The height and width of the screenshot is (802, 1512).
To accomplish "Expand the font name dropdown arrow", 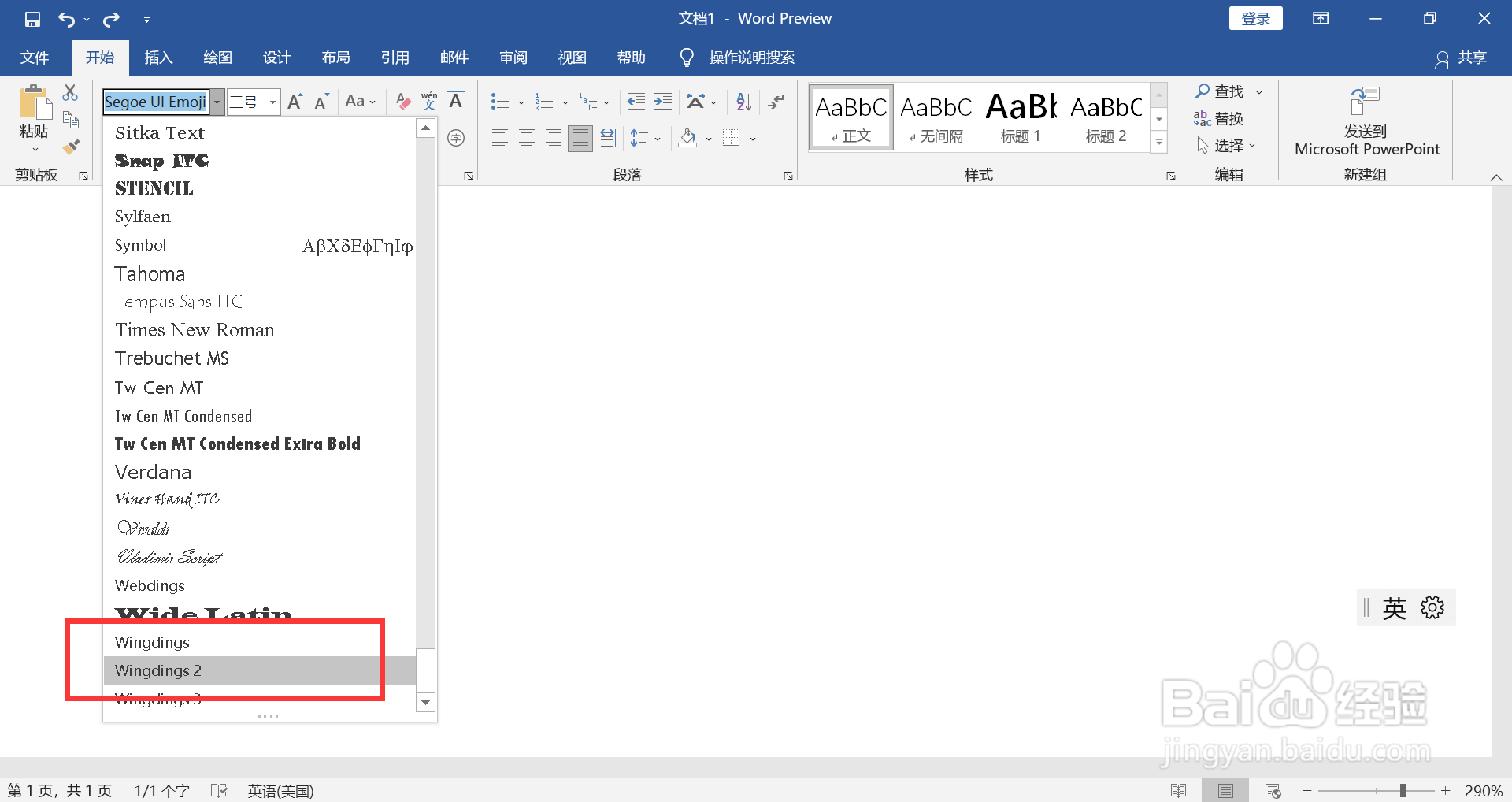I will click(x=217, y=102).
